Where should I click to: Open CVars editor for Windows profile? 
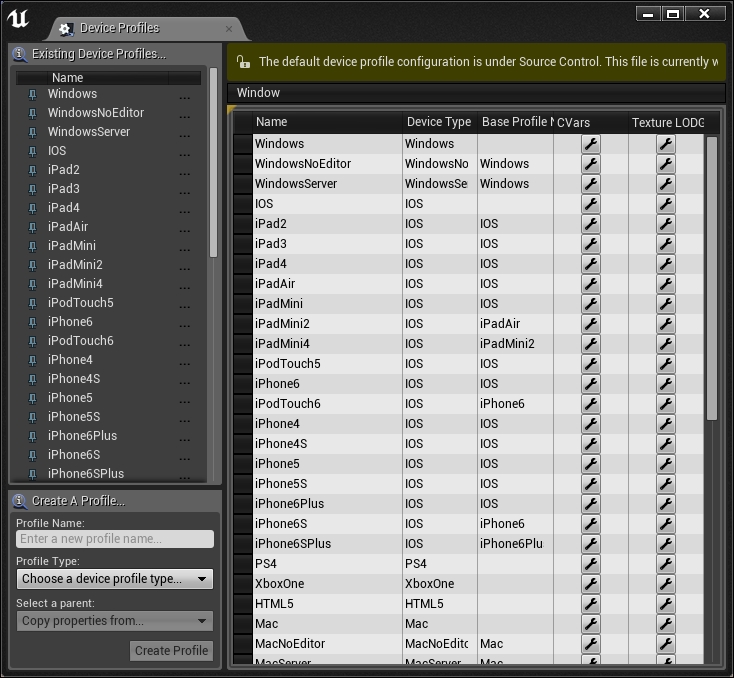pos(591,144)
